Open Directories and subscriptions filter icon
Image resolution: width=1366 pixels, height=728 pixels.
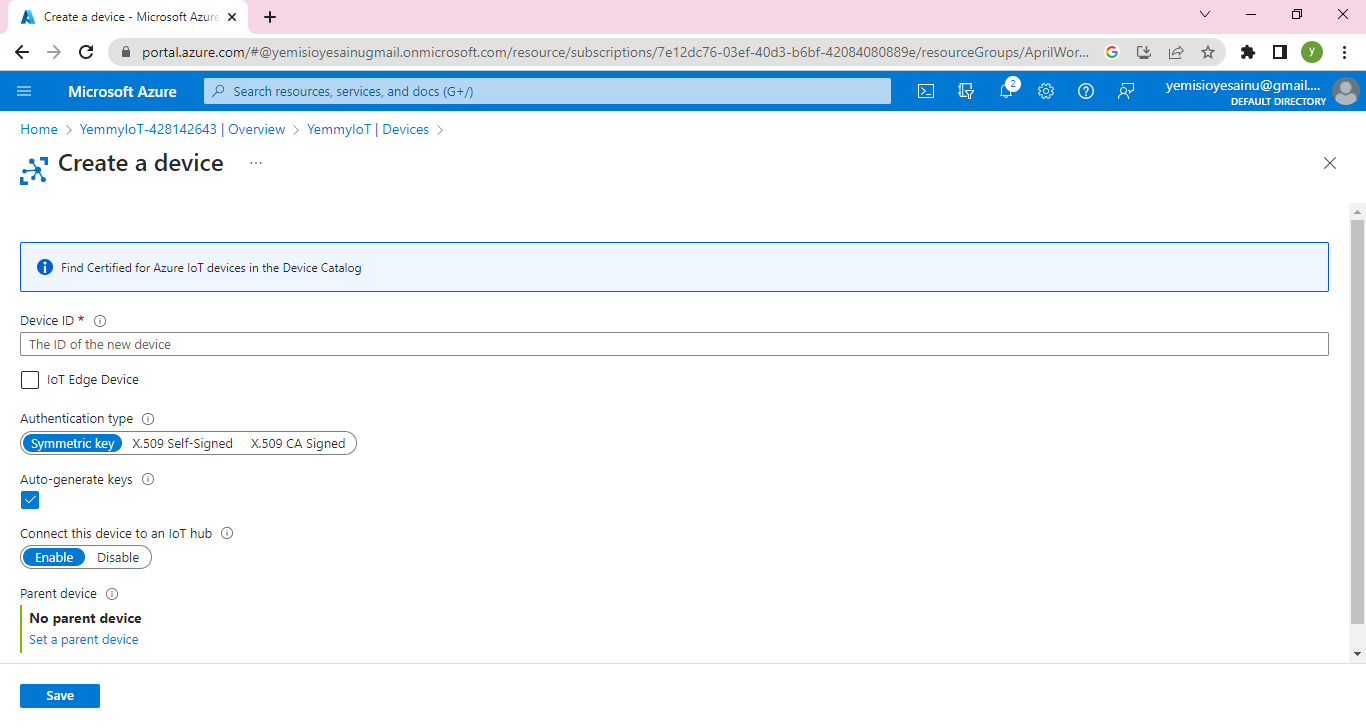[x=966, y=91]
